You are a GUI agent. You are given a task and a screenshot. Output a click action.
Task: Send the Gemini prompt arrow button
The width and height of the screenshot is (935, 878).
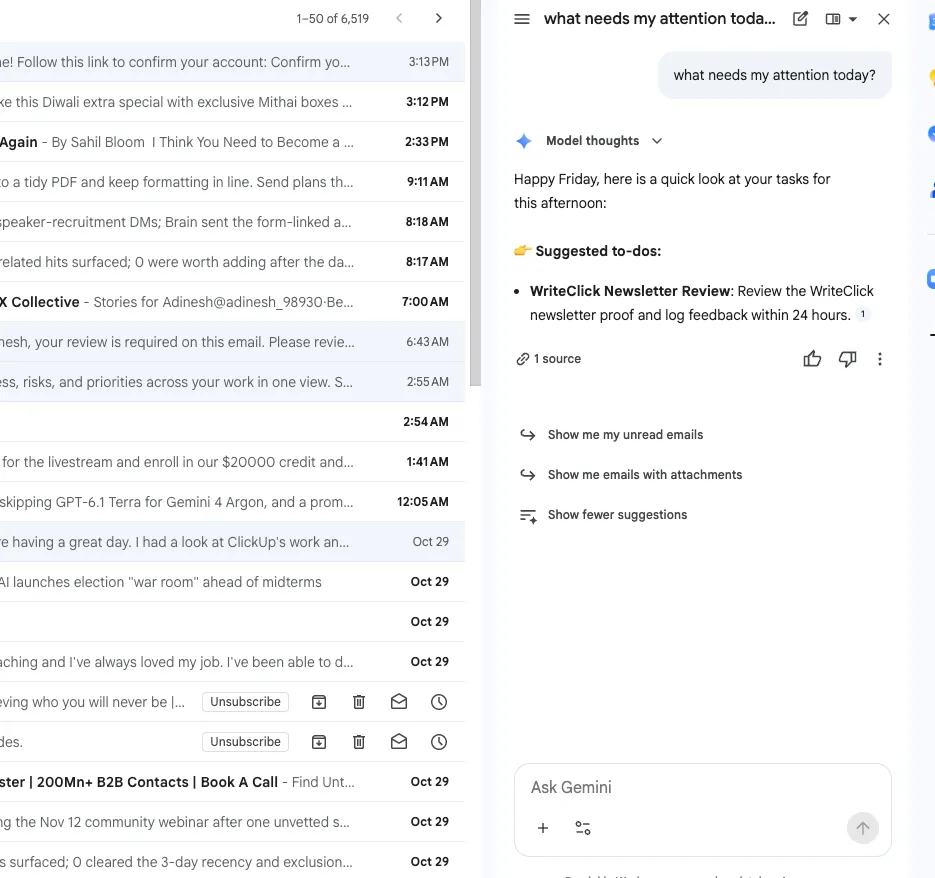click(863, 828)
